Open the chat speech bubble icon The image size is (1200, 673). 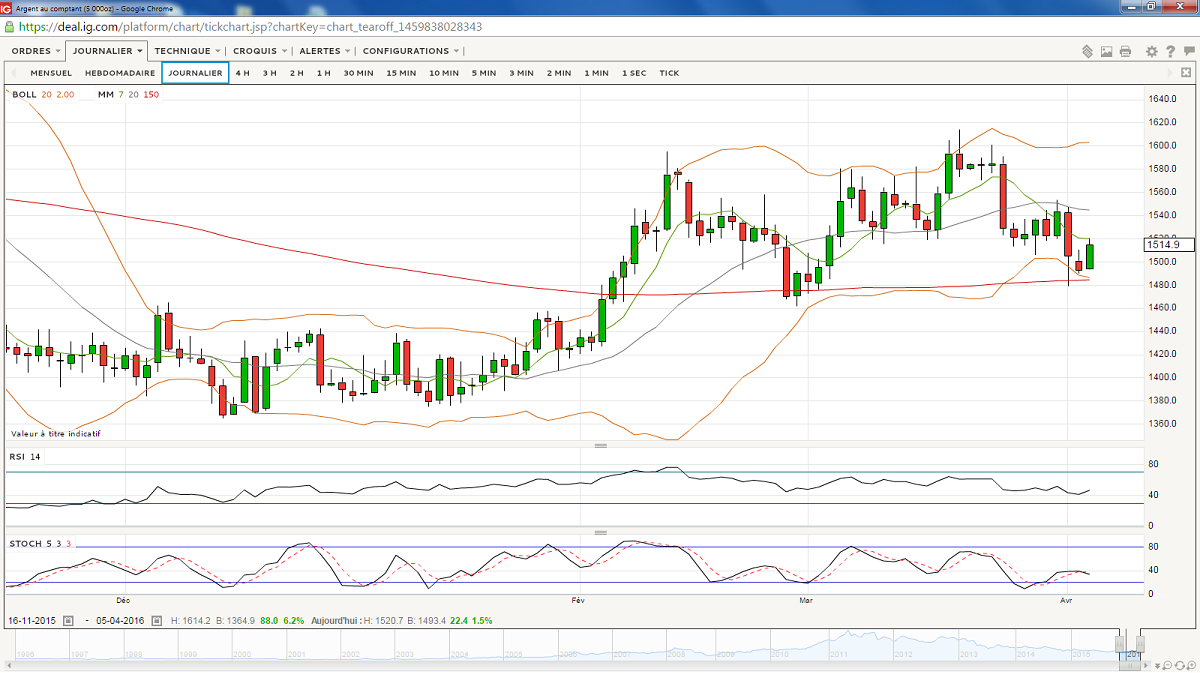(1188, 51)
